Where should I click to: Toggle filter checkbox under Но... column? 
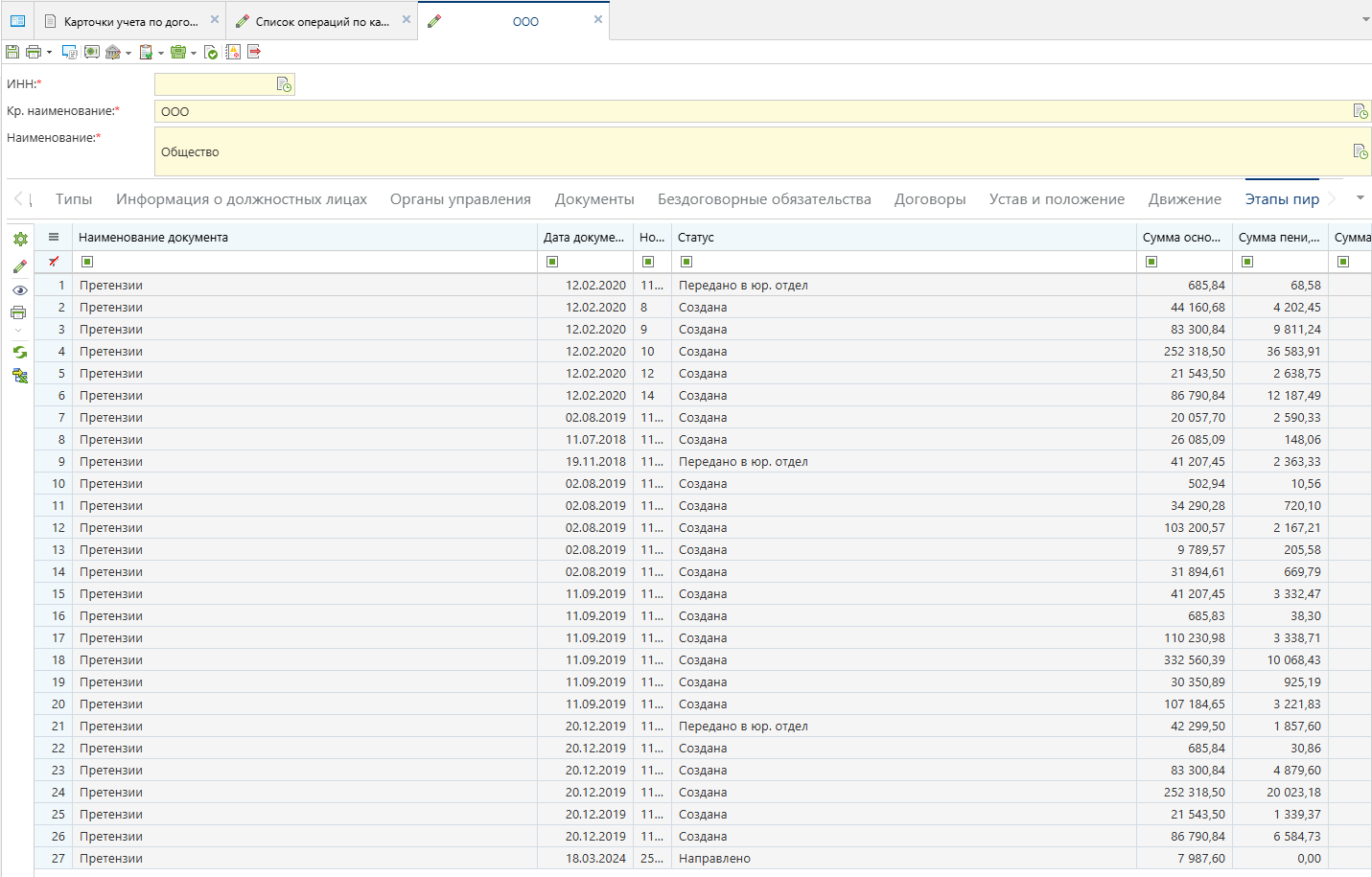(648, 262)
